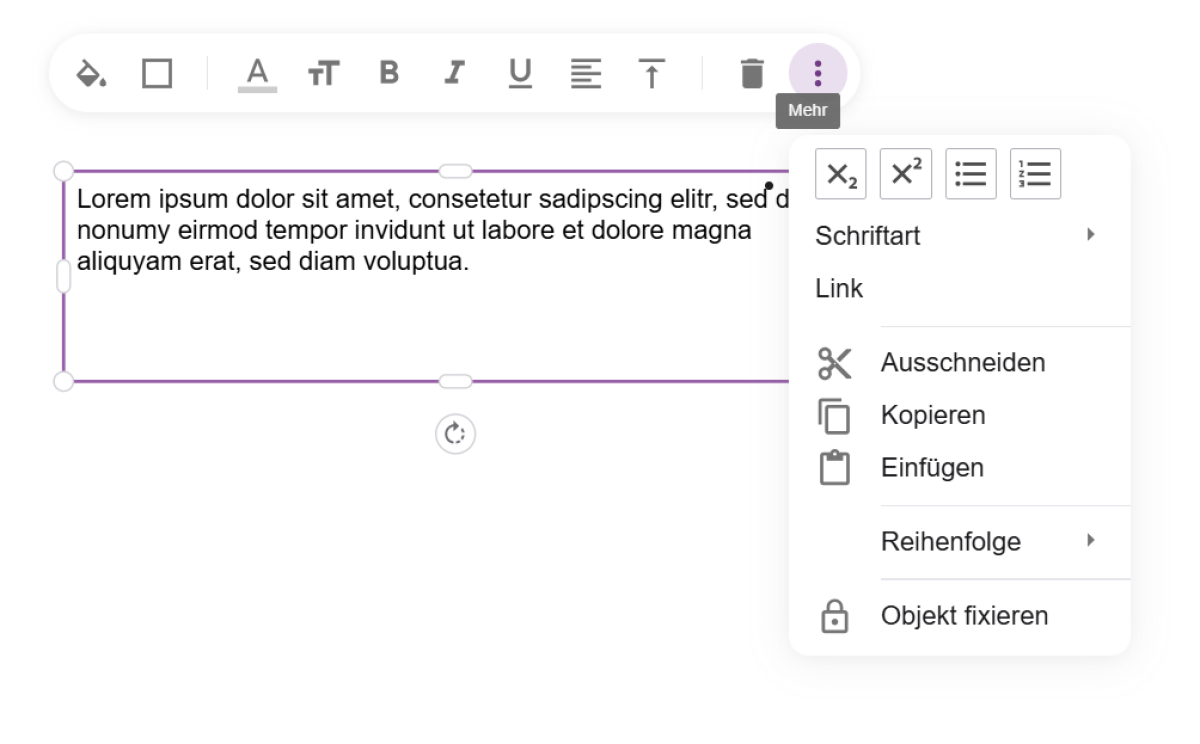Open the fill color bucket tool
Image resolution: width=1200 pixels, height=744 pixels.
92,73
